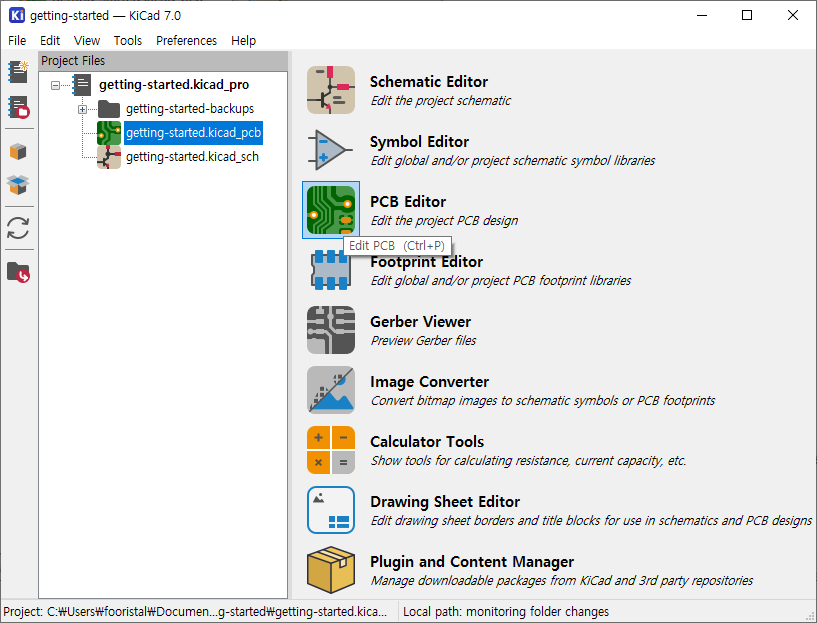The image size is (817, 623).
Task: Click 'Local path: monitoring folder changes' status text
Action: coord(506,612)
